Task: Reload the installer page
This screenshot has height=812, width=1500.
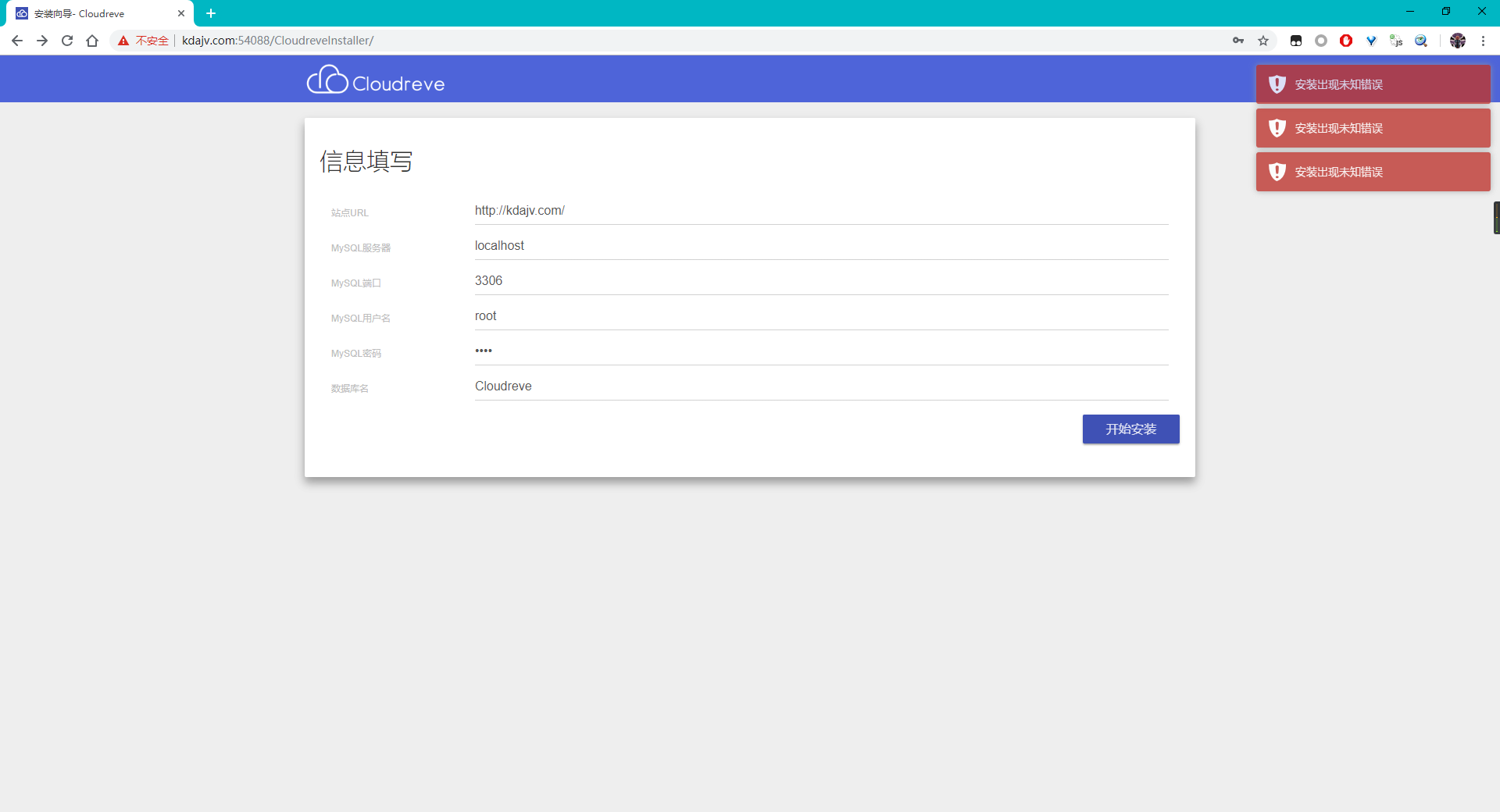Action: coord(67,41)
